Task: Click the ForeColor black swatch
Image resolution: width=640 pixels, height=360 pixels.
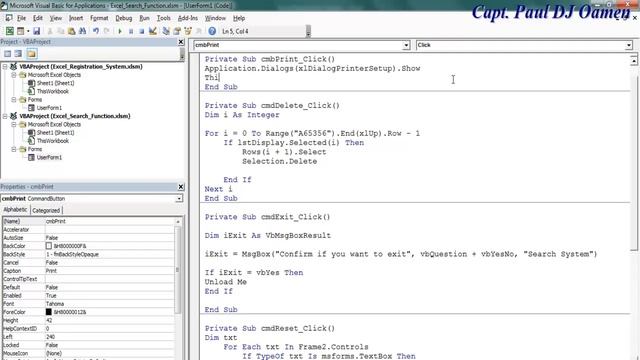Action: pos(49,312)
